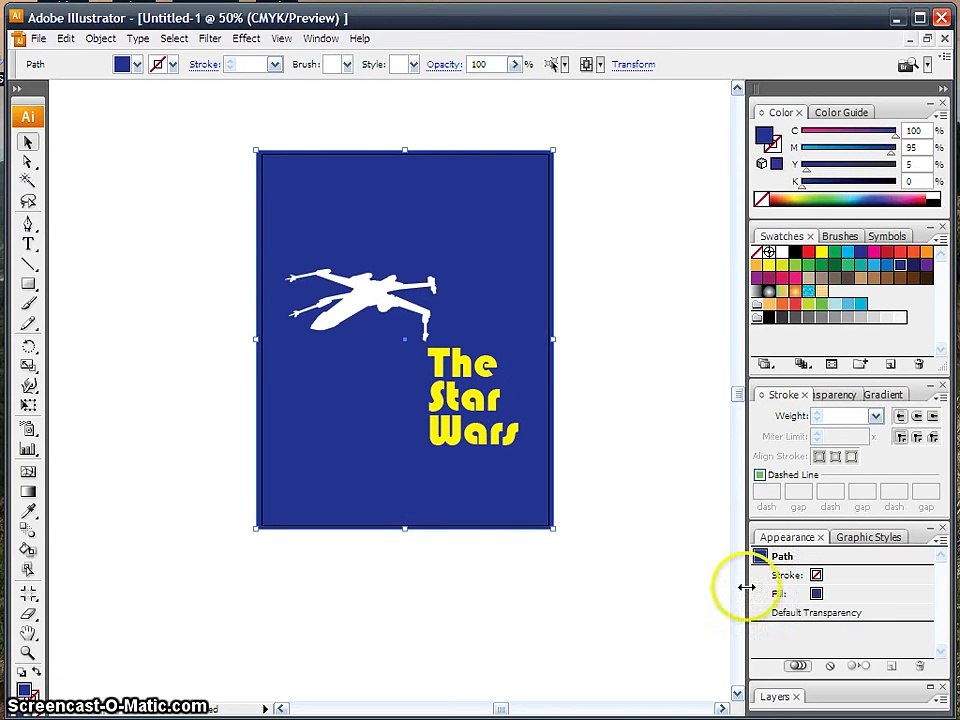Select the Stroke row in Appearance panel
Image resolution: width=960 pixels, height=720 pixels.
[842, 575]
